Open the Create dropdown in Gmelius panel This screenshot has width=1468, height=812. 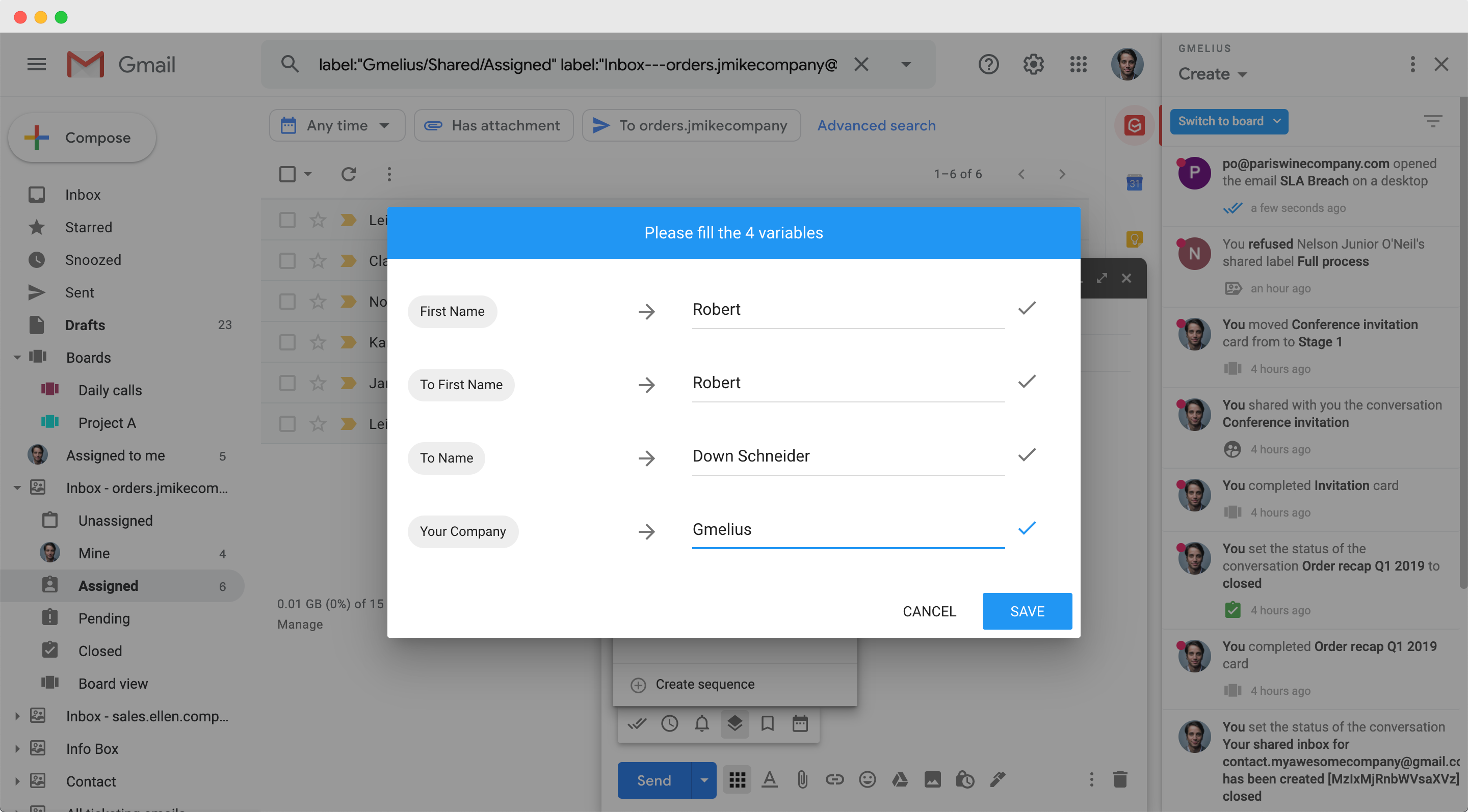[x=1212, y=73]
